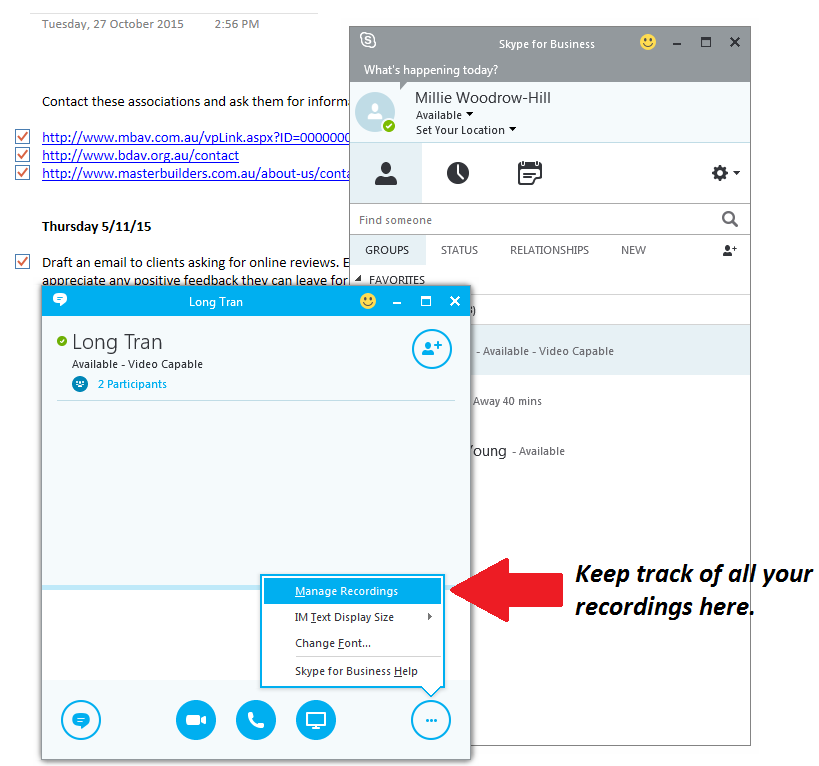
Task: Maximize the Long Tran conversation window
Action: coord(426,301)
